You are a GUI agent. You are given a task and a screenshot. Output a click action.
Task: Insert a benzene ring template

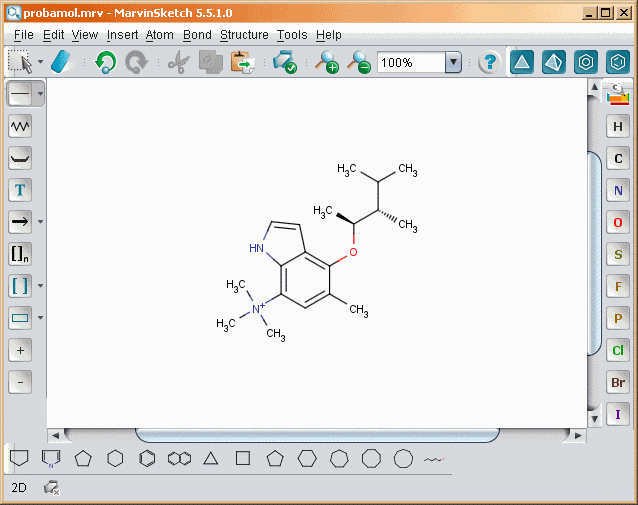147,459
